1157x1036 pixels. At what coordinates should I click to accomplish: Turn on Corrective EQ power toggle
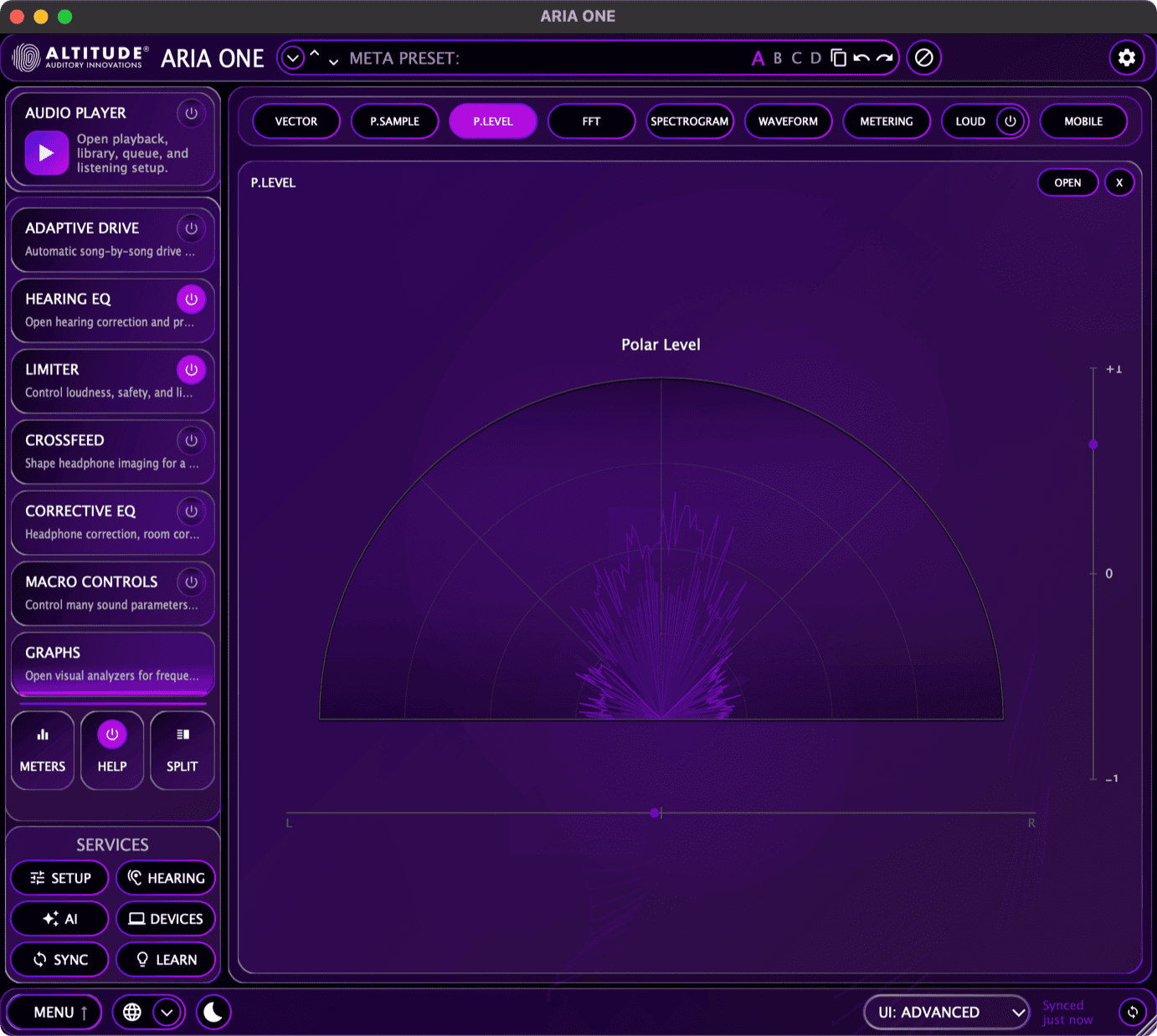pyautogui.click(x=192, y=511)
